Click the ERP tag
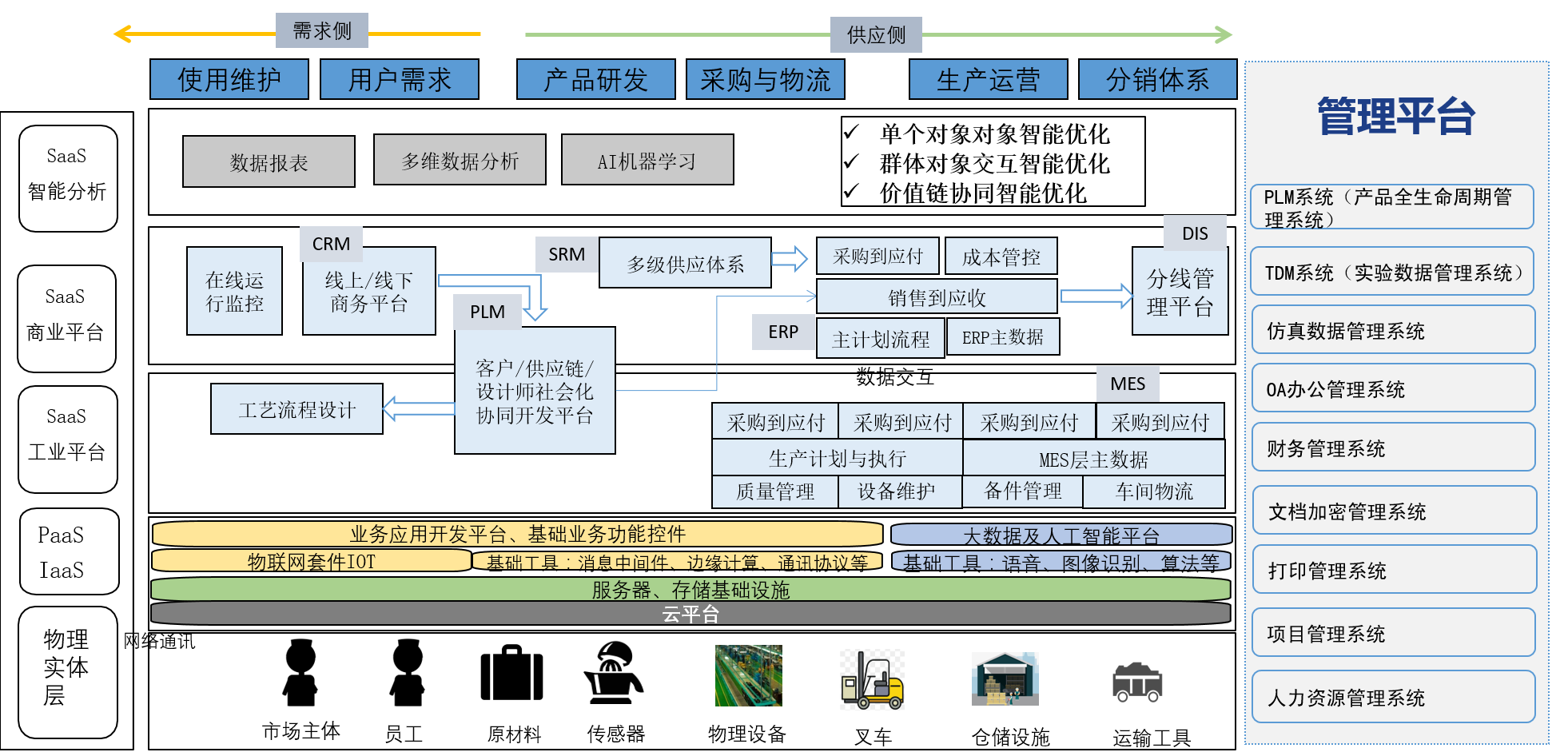 coord(783,332)
